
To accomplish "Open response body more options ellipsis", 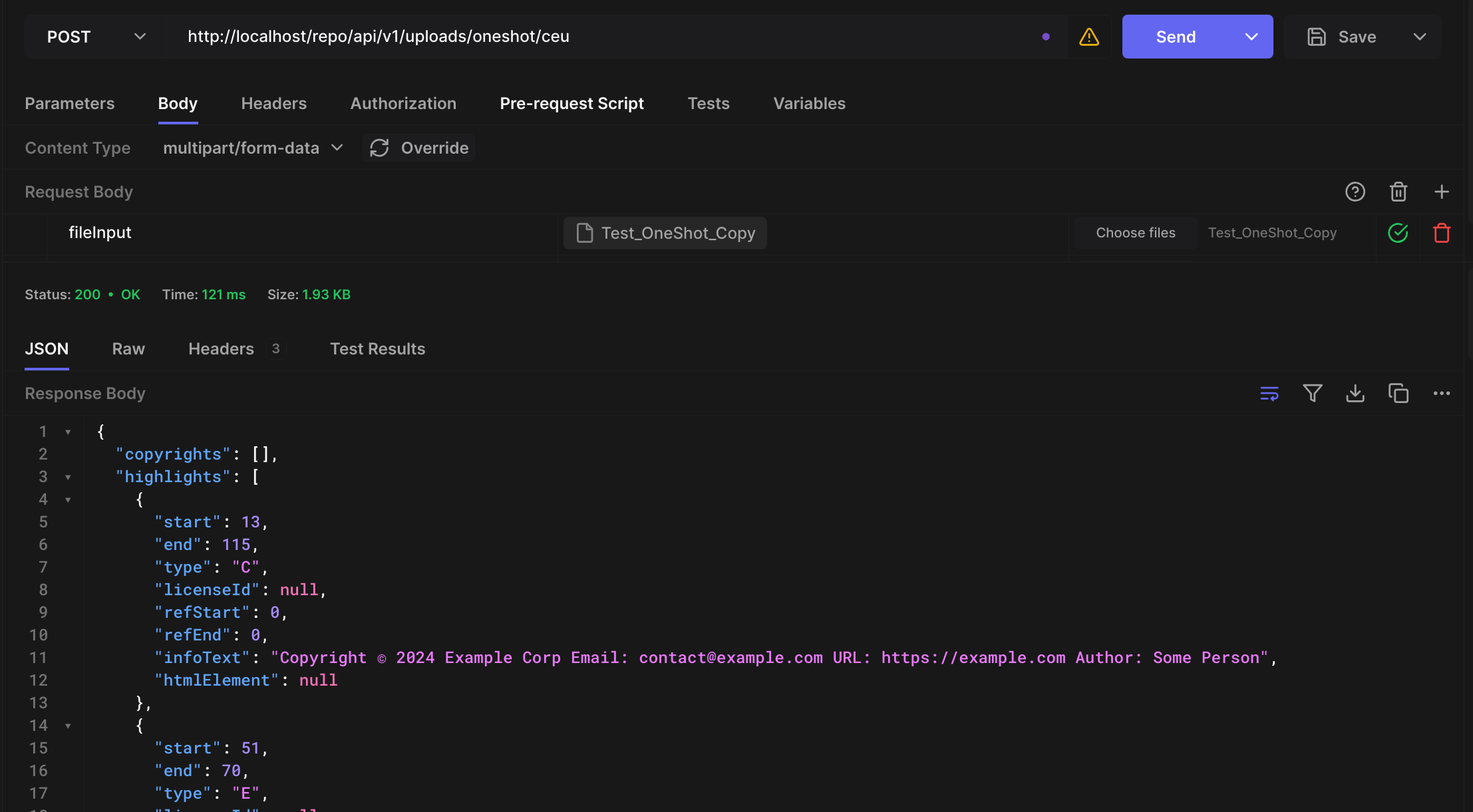I will click(x=1442, y=393).
